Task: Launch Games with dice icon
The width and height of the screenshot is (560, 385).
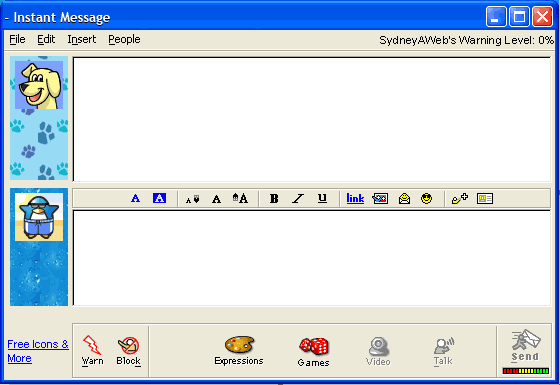Action: (314, 352)
